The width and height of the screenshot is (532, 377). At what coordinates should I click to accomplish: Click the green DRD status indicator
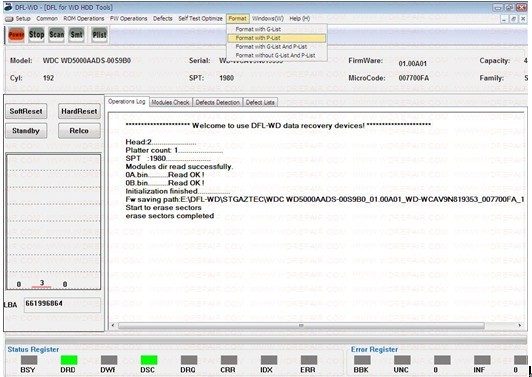coord(69,360)
